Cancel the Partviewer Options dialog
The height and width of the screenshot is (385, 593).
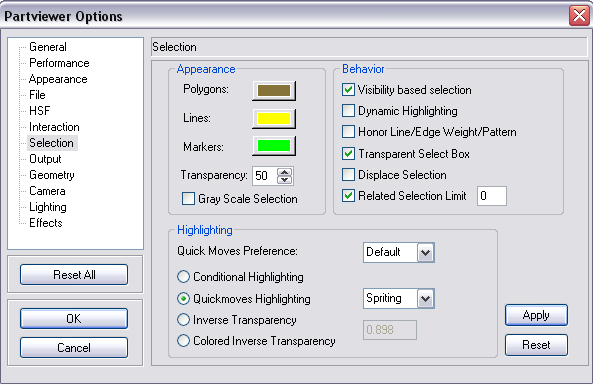point(74,348)
